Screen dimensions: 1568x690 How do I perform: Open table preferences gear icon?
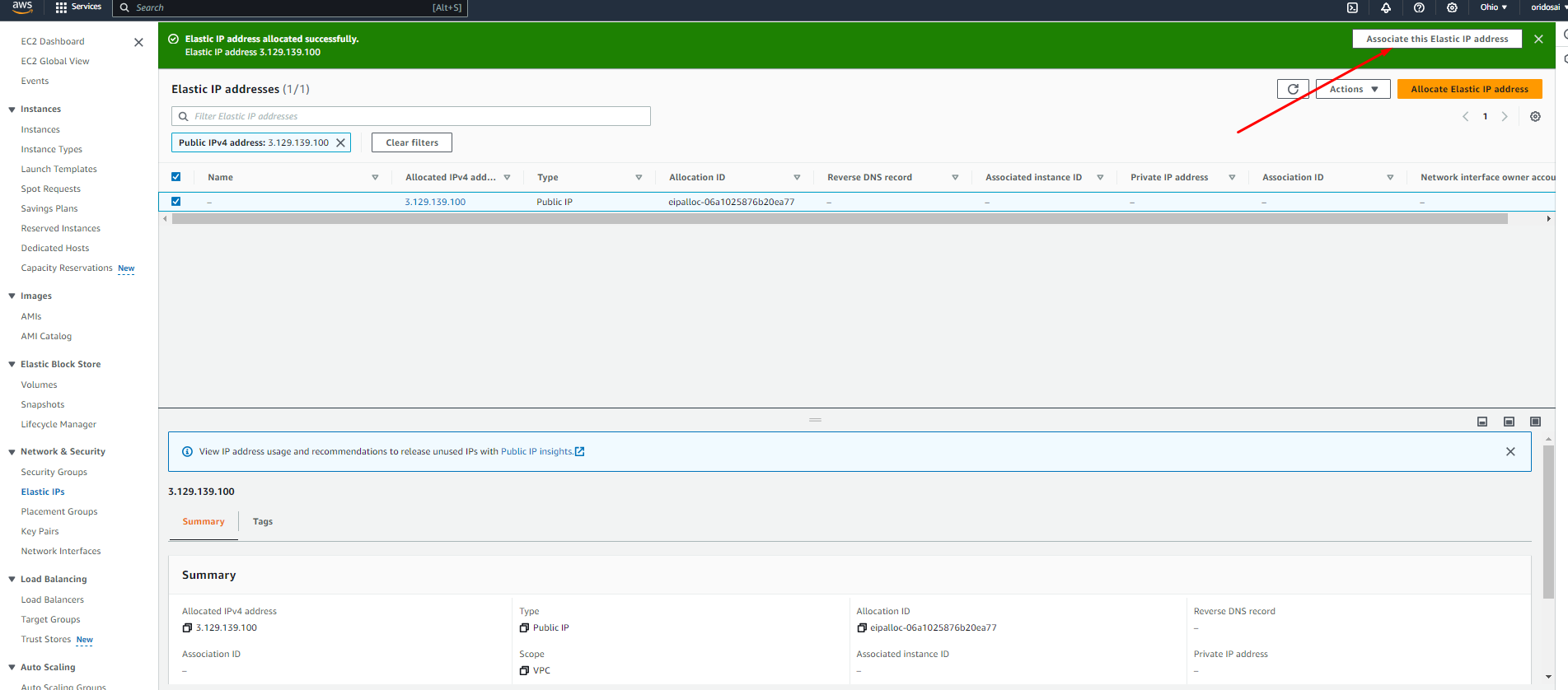click(1535, 116)
